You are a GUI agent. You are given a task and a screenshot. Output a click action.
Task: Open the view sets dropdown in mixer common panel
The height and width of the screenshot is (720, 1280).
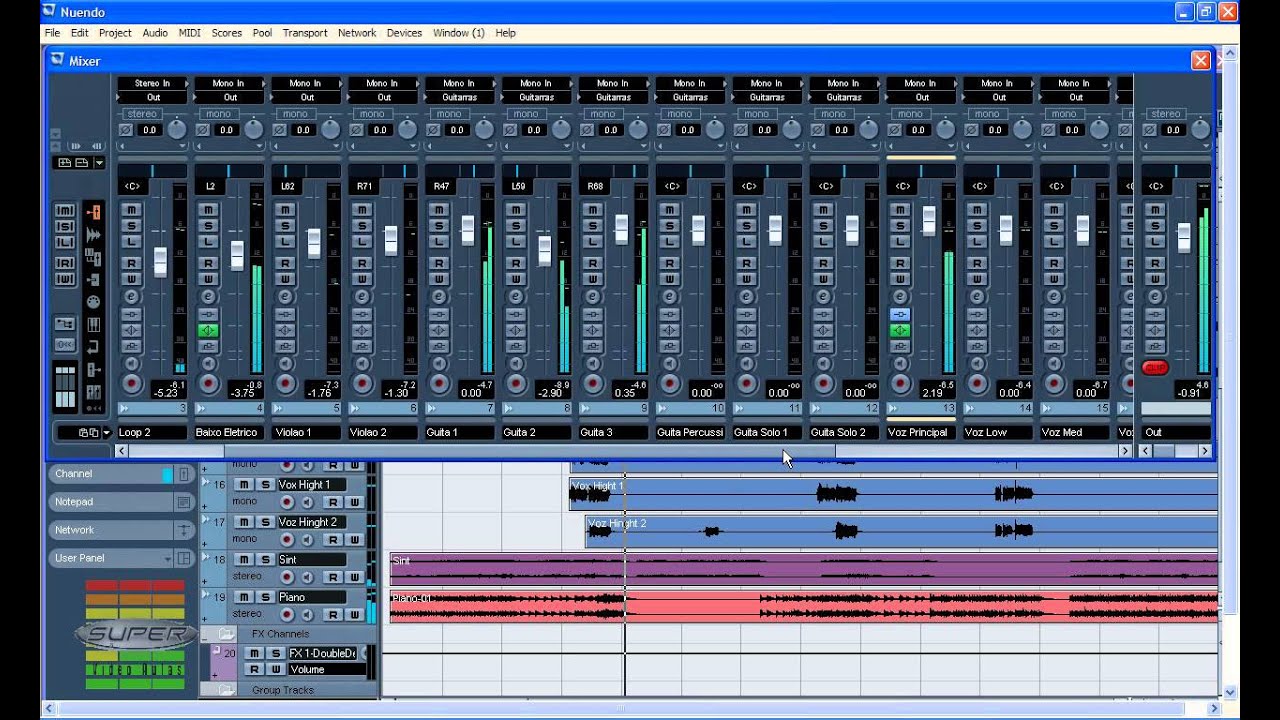99,163
